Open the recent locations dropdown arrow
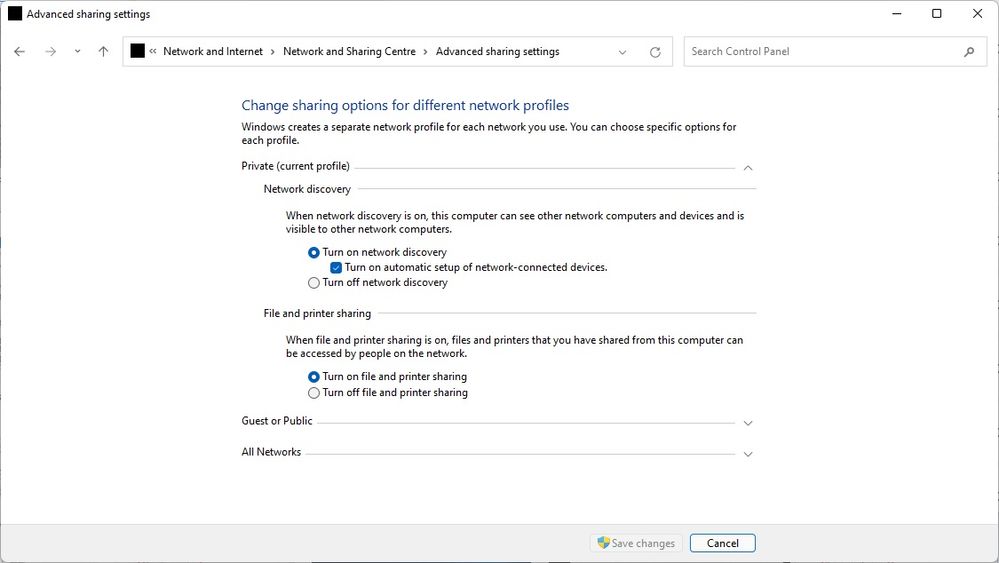The height and width of the screenshot is (563, 999). tap(77, 52)
